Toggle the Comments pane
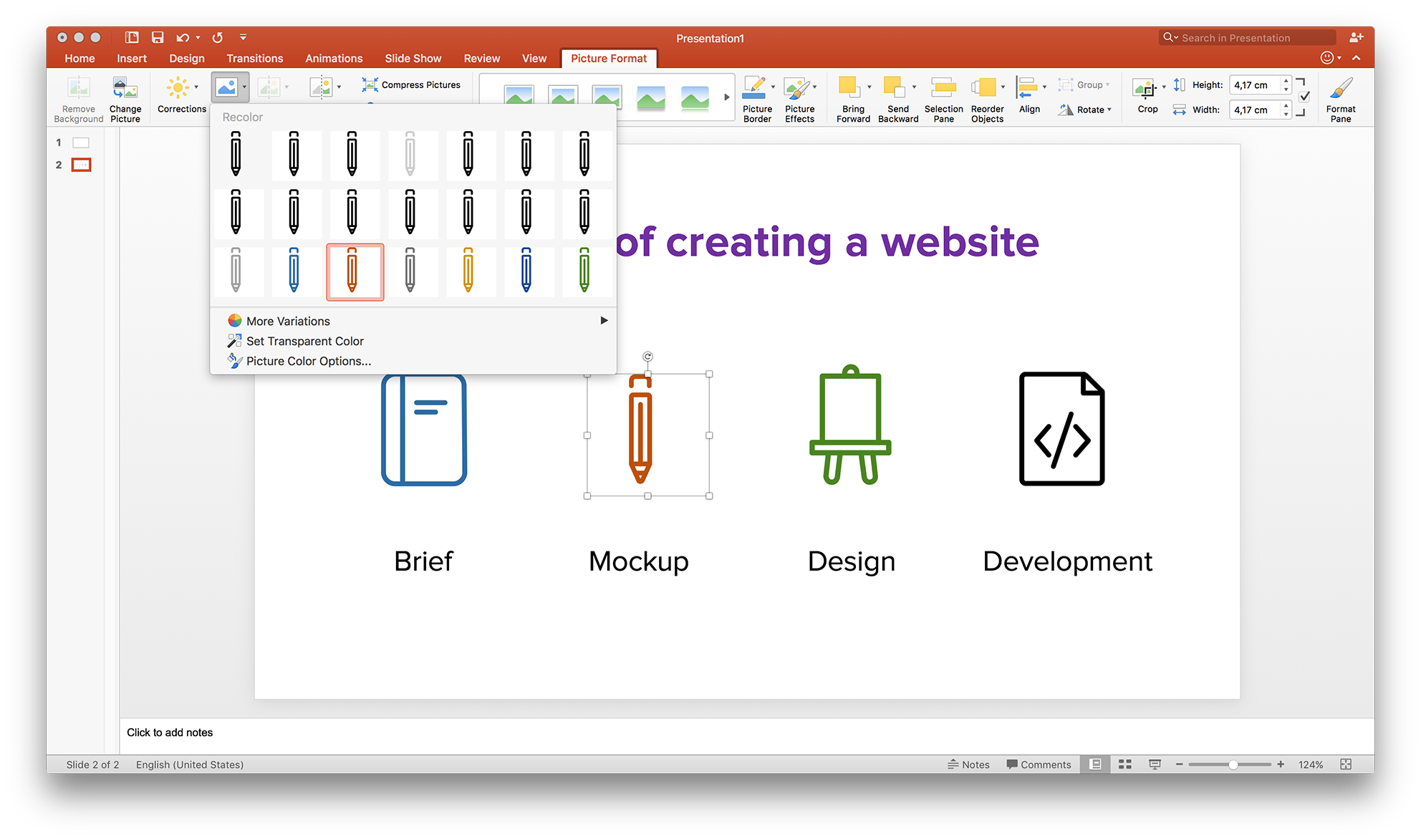 point(1039,764)
